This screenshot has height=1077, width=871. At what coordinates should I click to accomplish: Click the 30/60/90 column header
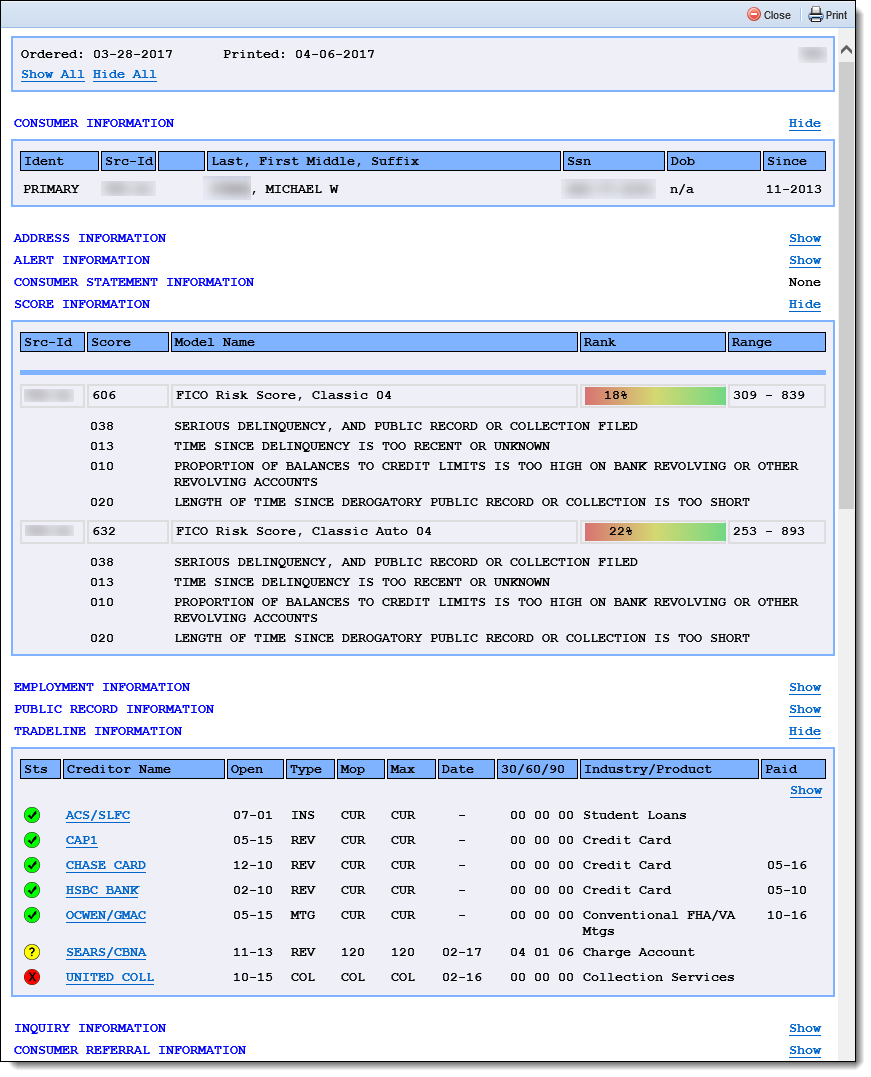point(537,769)
